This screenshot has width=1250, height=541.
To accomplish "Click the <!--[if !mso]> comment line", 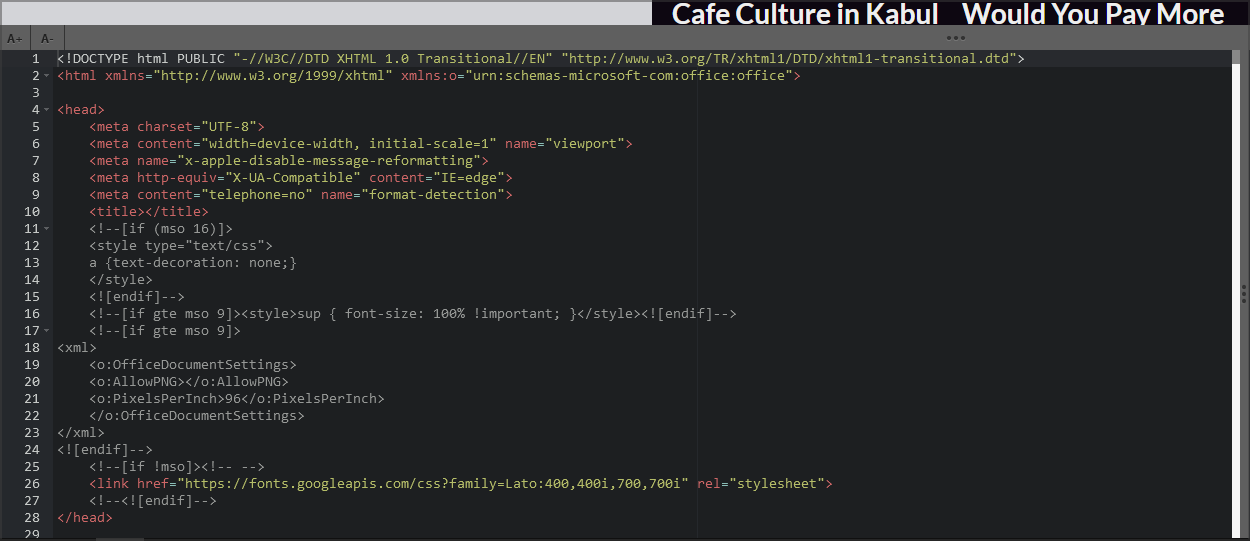I will [x=177, y=467].
